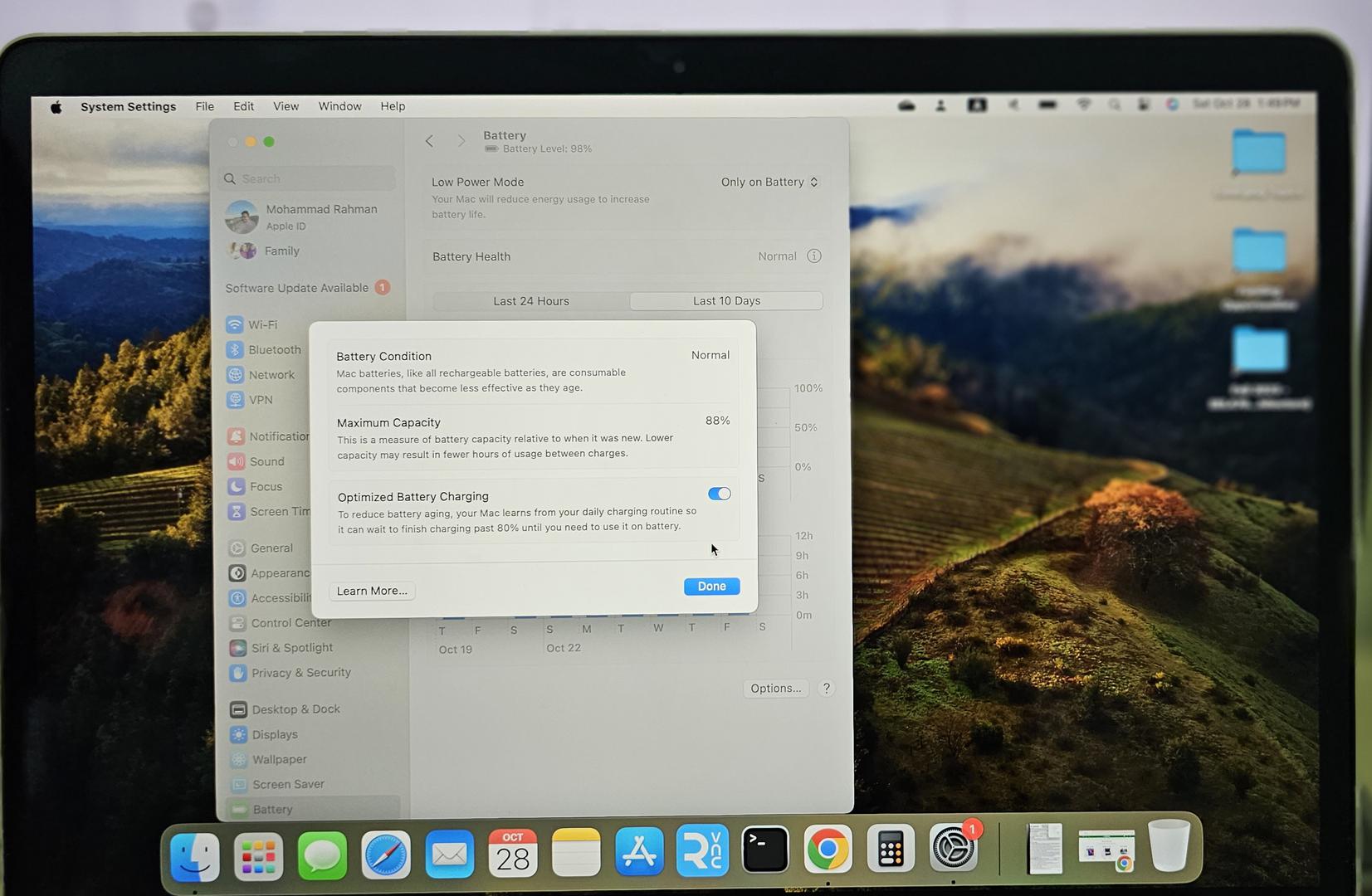Open Calculator from the Dock
Viewport: 1372px width, 896px height.
pos(890,848)
